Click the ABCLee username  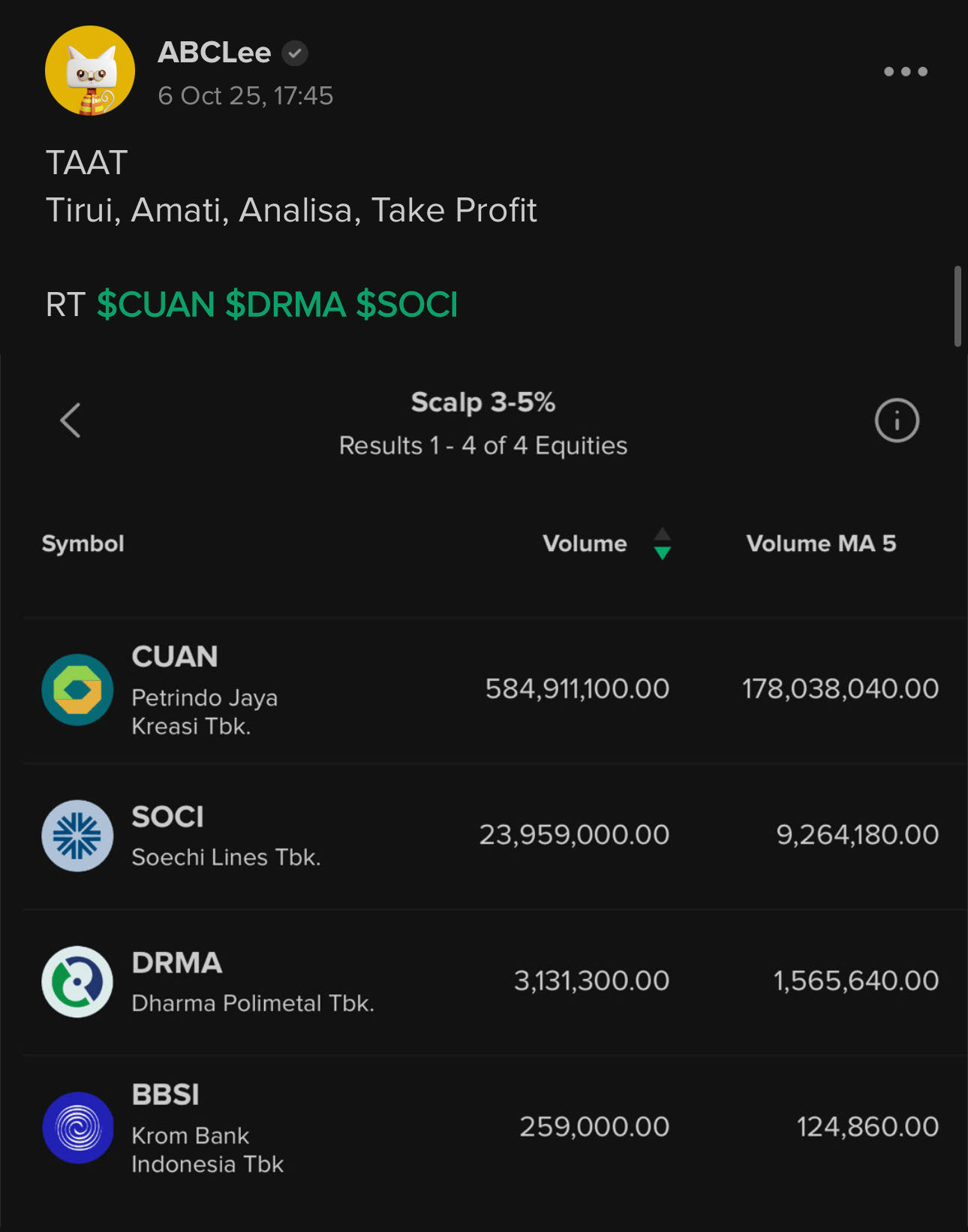215,53
